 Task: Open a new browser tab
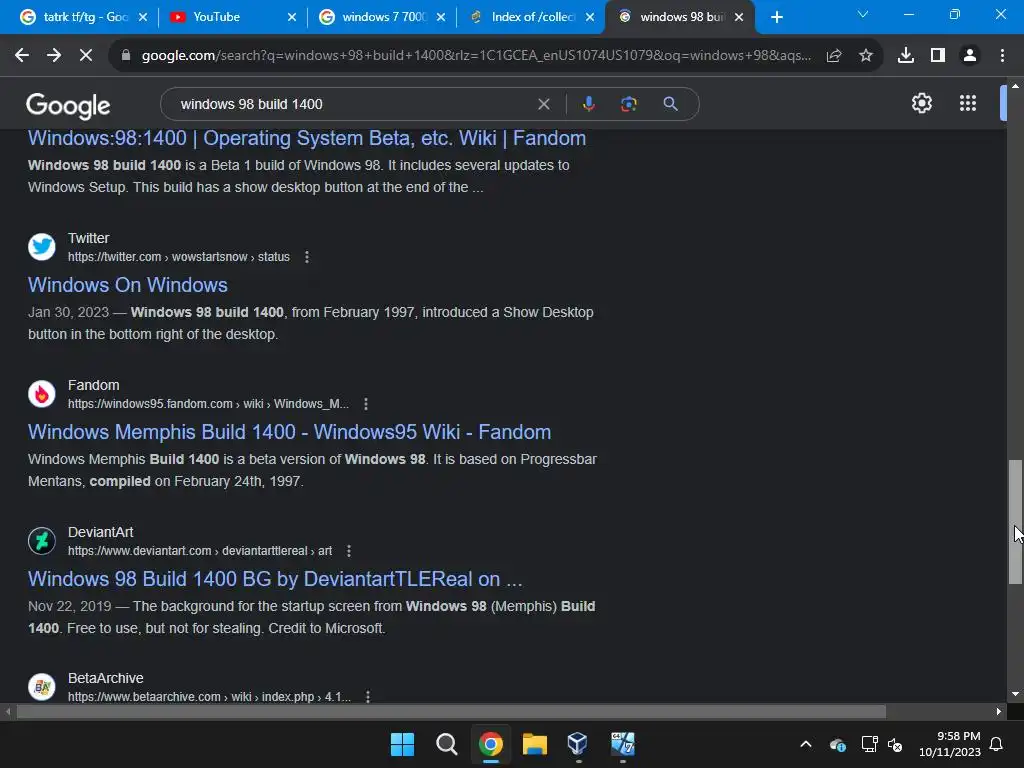tap(776, 17)
